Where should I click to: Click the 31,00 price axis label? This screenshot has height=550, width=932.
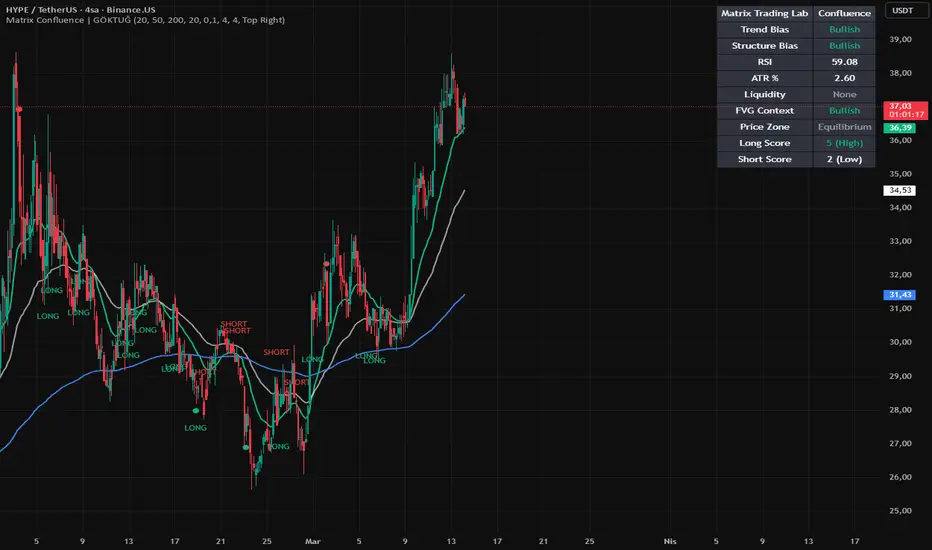[x=900, y=309]
